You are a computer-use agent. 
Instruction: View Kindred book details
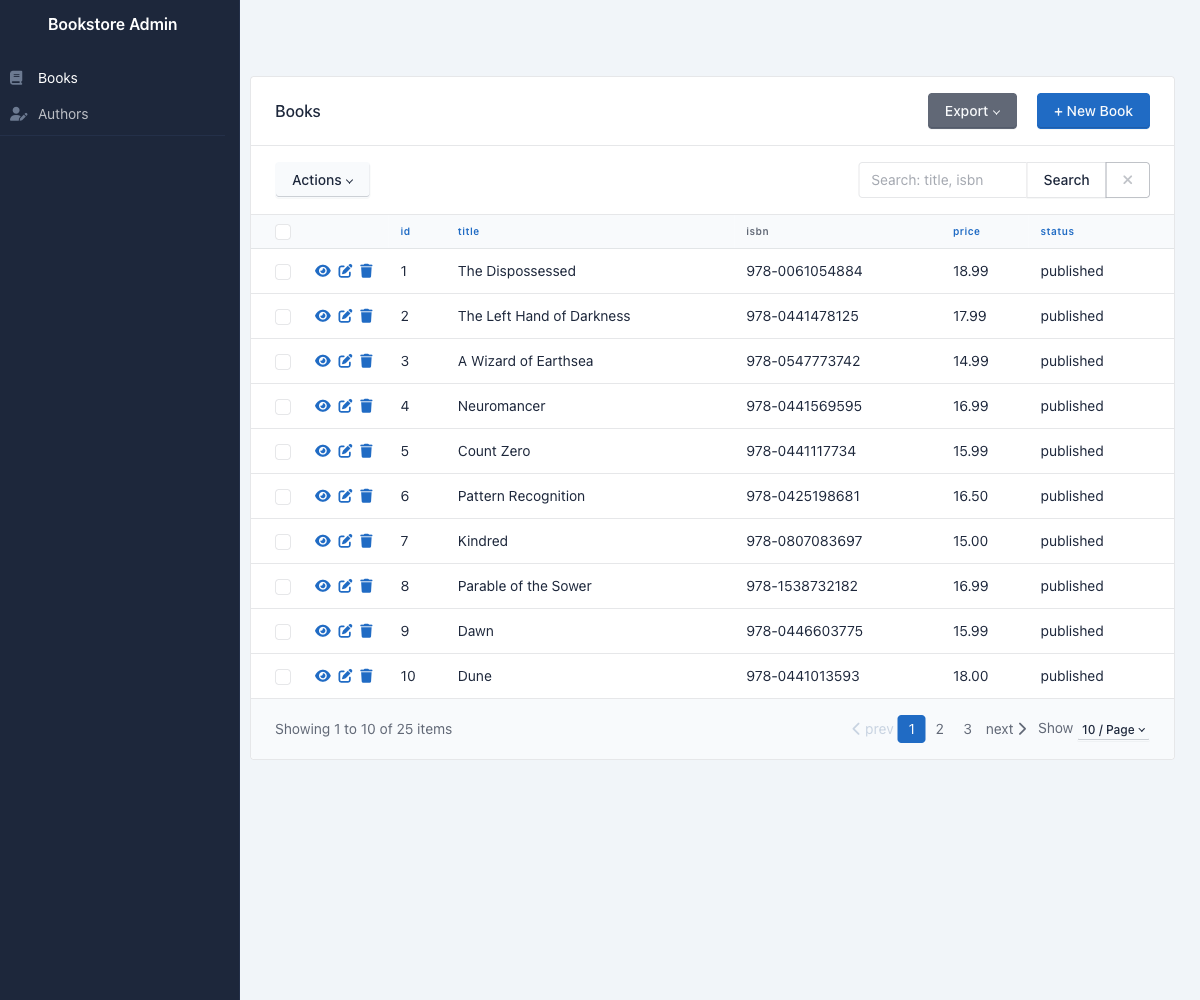(322, 541)
